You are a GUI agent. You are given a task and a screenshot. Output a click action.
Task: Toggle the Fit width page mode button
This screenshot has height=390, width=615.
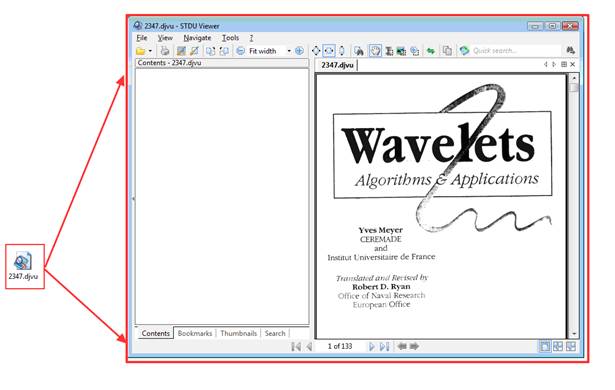[329, 51]
